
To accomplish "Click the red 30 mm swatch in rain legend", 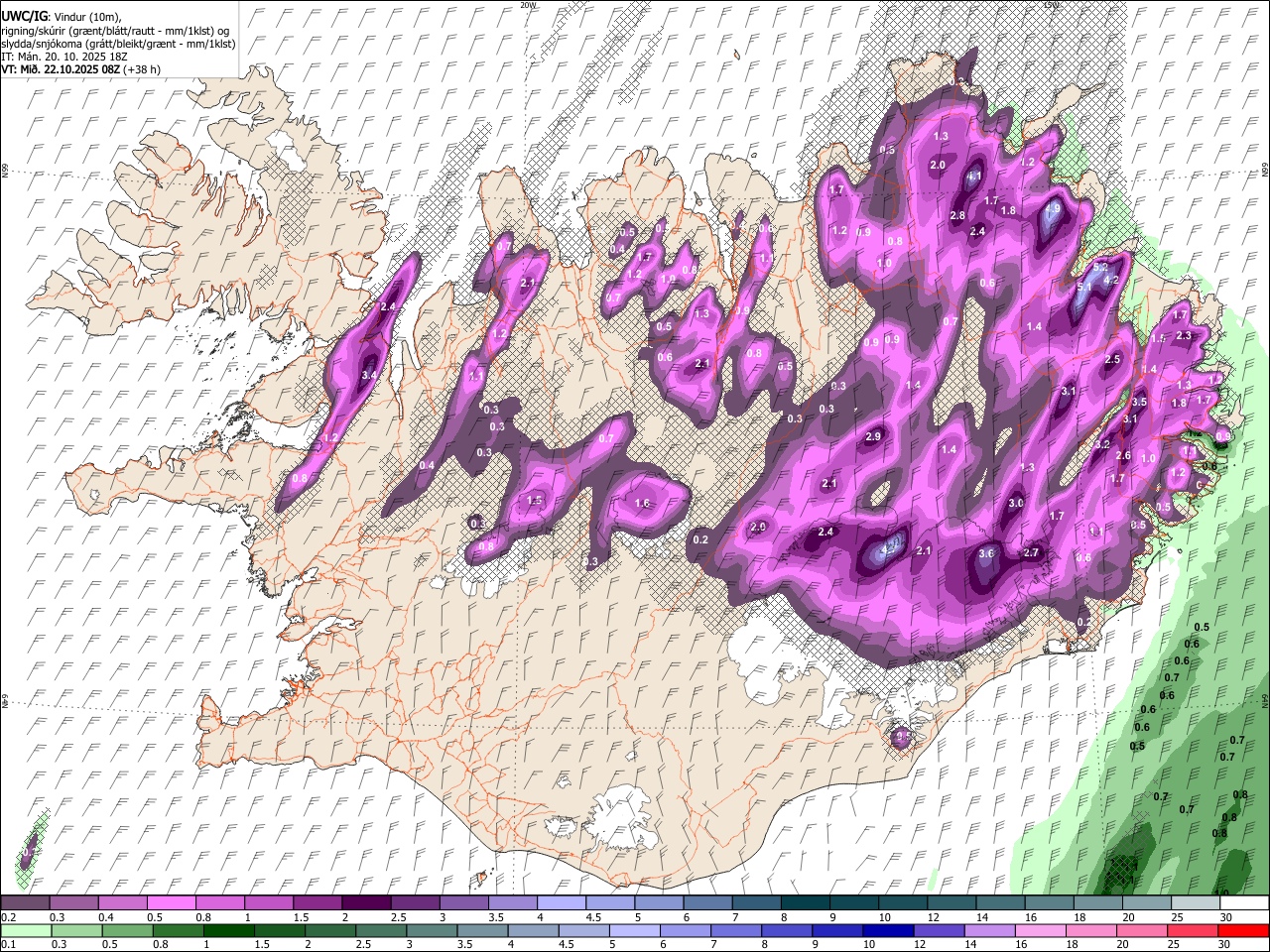I will coord(1243,930).
